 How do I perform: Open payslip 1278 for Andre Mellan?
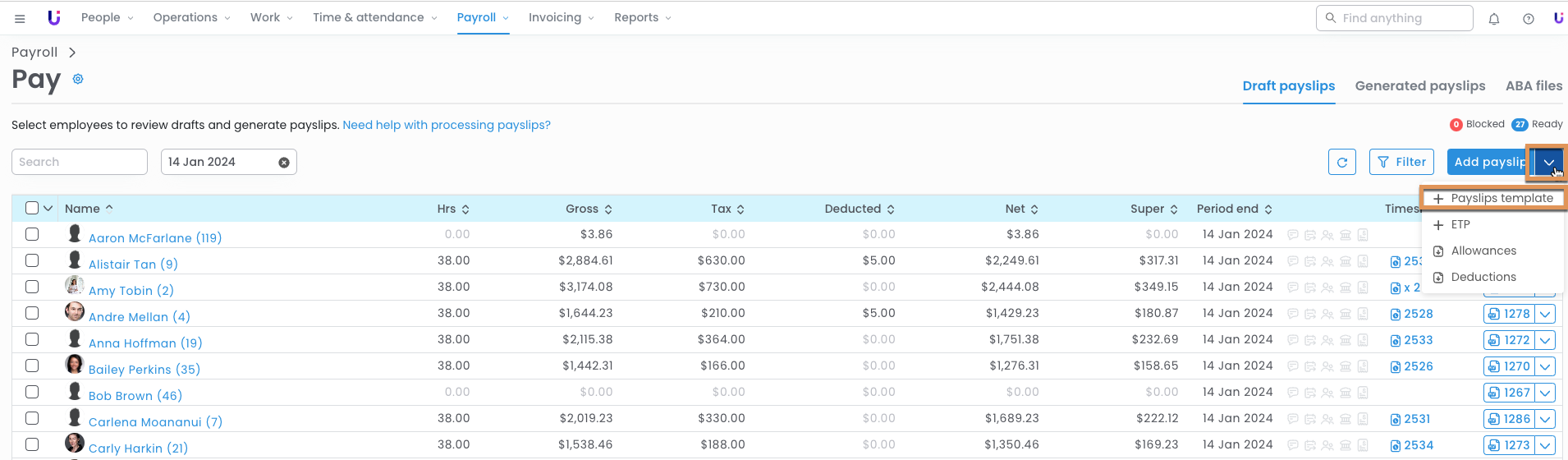pos(1509,314)
